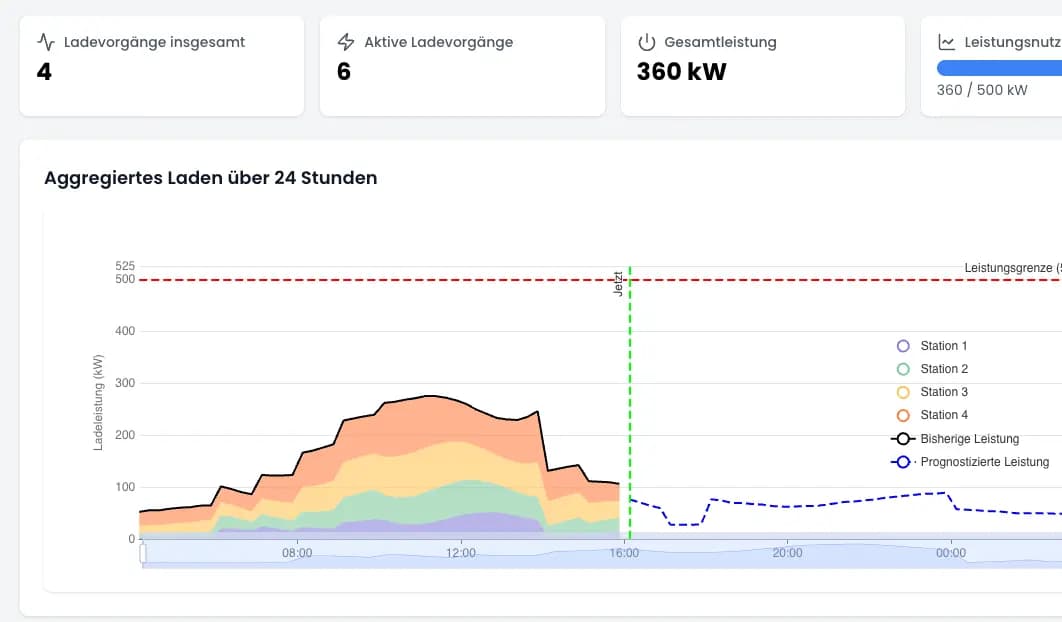The height and width of the screenshot is (622, 1062).
Task: Toggle Station 3 series in chart legend
Action: pyautogui.click(x=932, y=392)
